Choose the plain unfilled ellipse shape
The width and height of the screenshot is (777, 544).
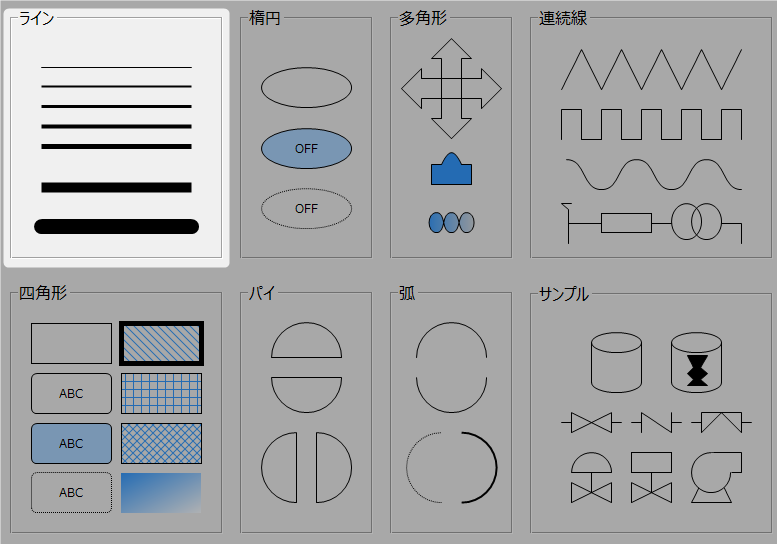point(306,88)
